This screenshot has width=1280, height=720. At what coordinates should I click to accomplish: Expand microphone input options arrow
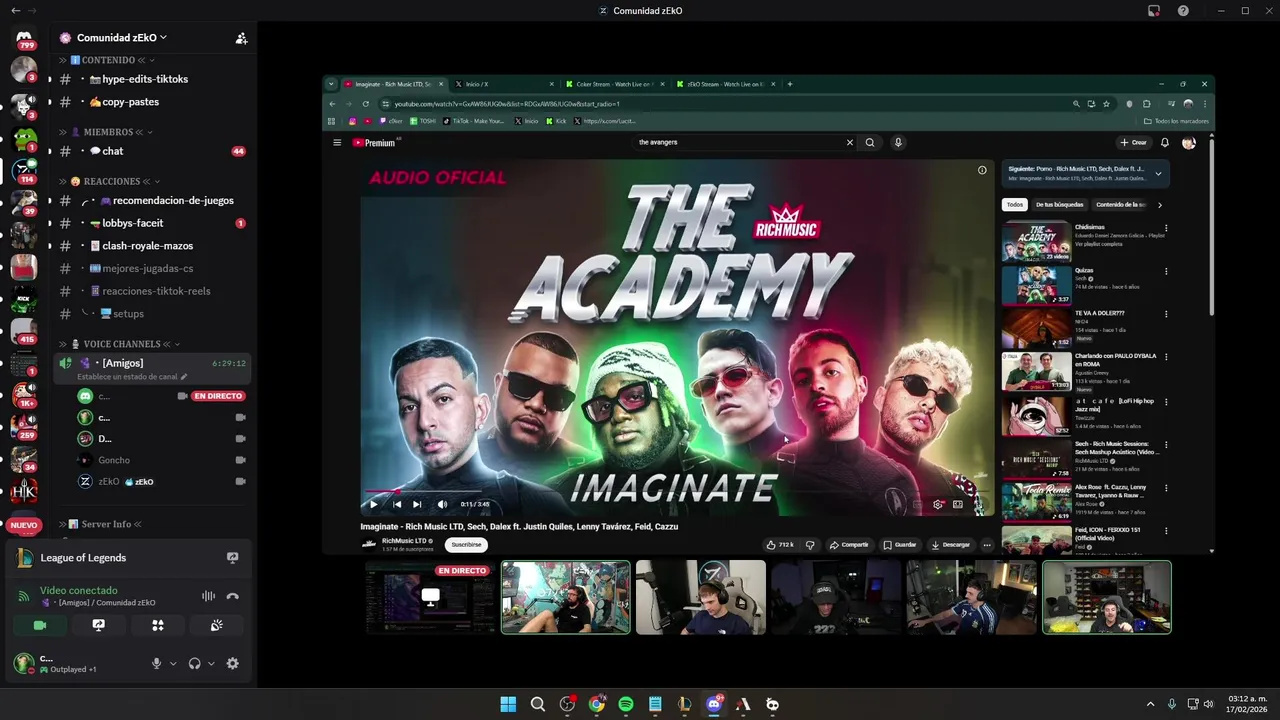pos(172,663)
